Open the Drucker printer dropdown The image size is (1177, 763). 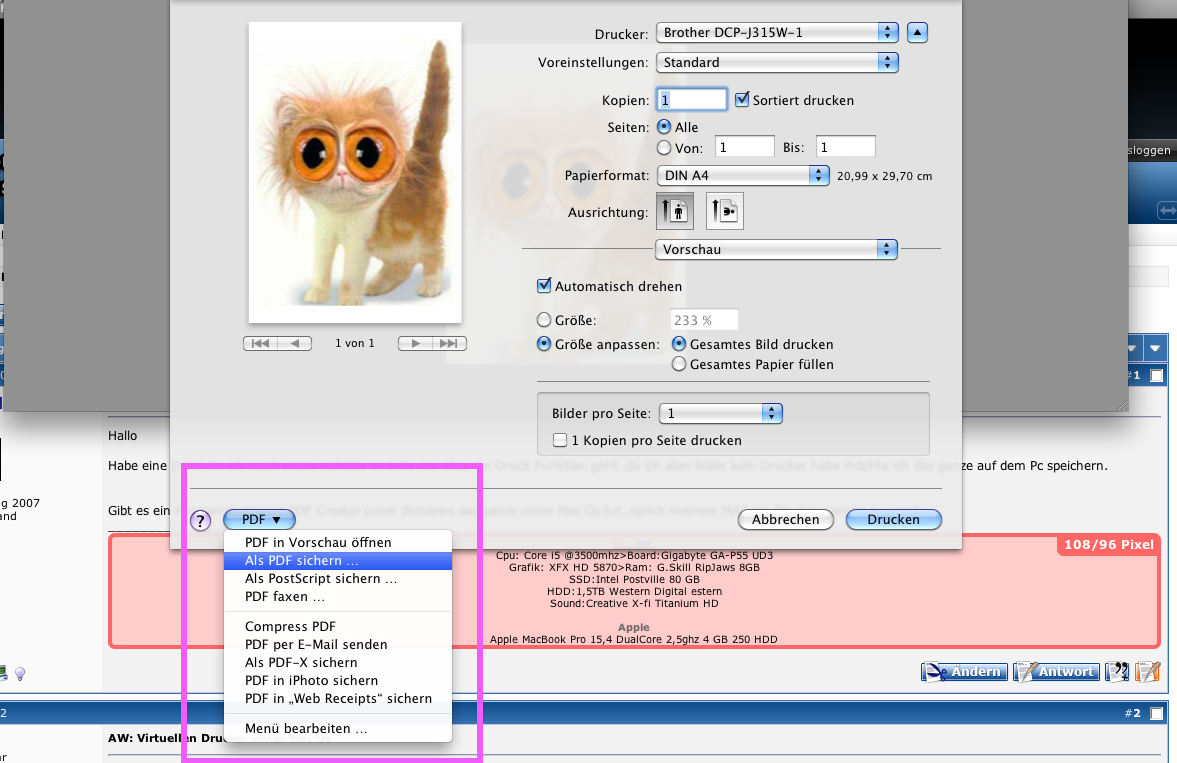pyautogui.click(x=777, y=32)
